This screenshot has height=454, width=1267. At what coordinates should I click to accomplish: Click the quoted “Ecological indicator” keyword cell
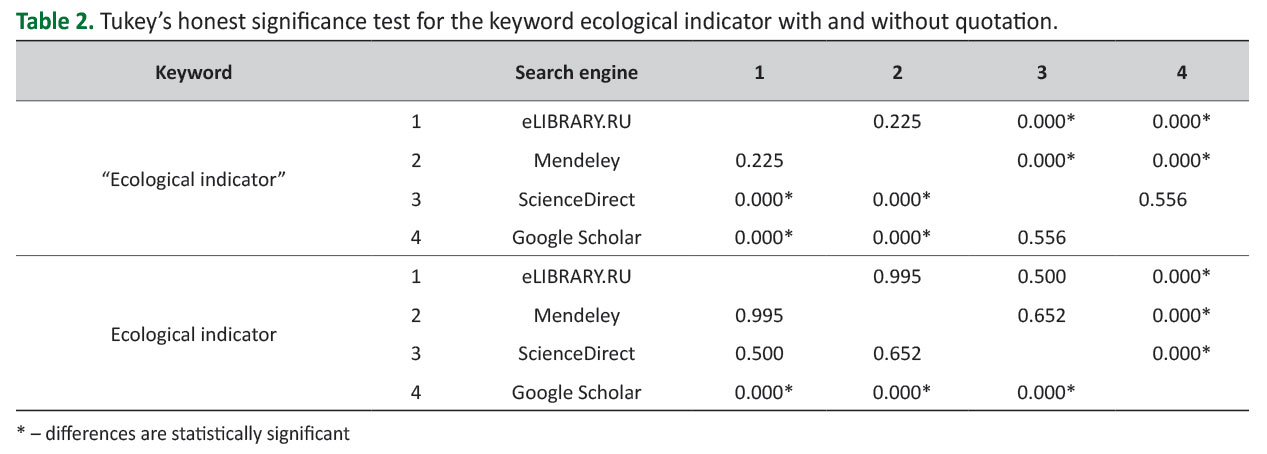click(x=193, y=180)
